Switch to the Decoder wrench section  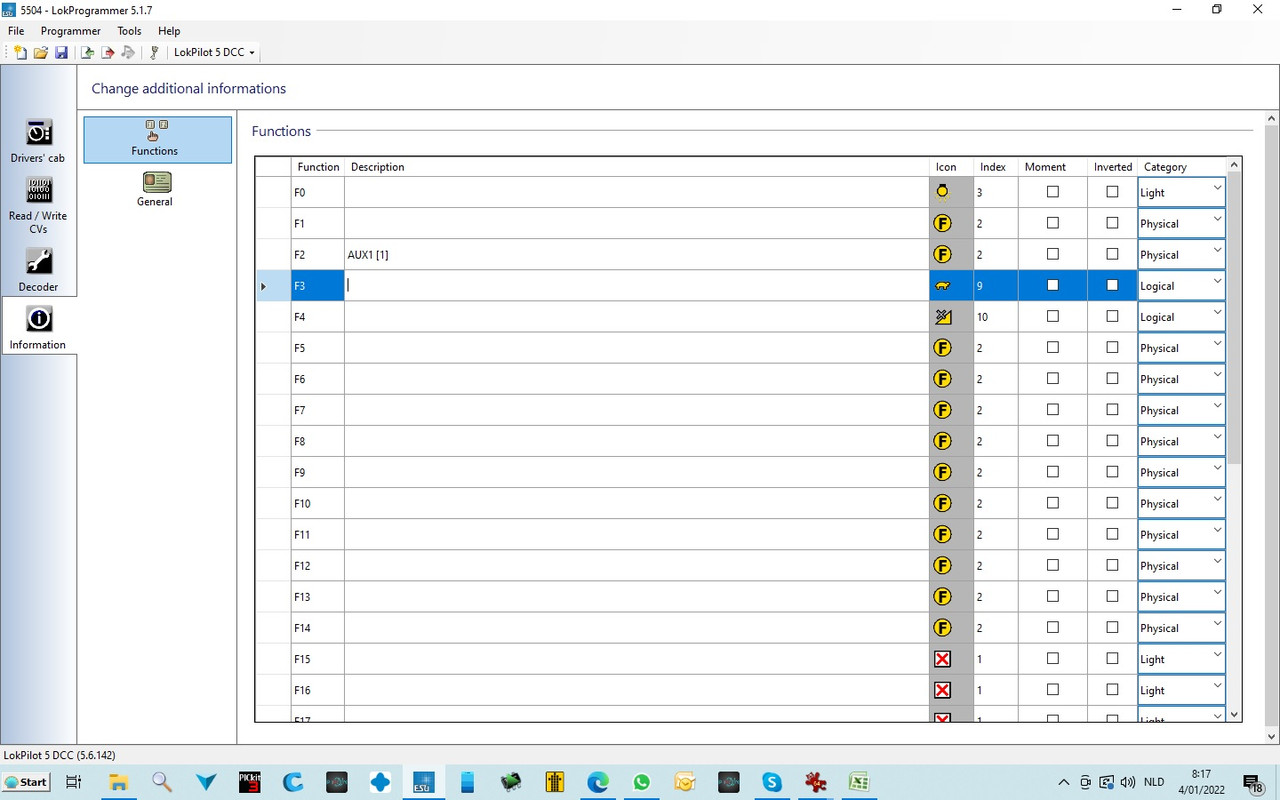38,270
